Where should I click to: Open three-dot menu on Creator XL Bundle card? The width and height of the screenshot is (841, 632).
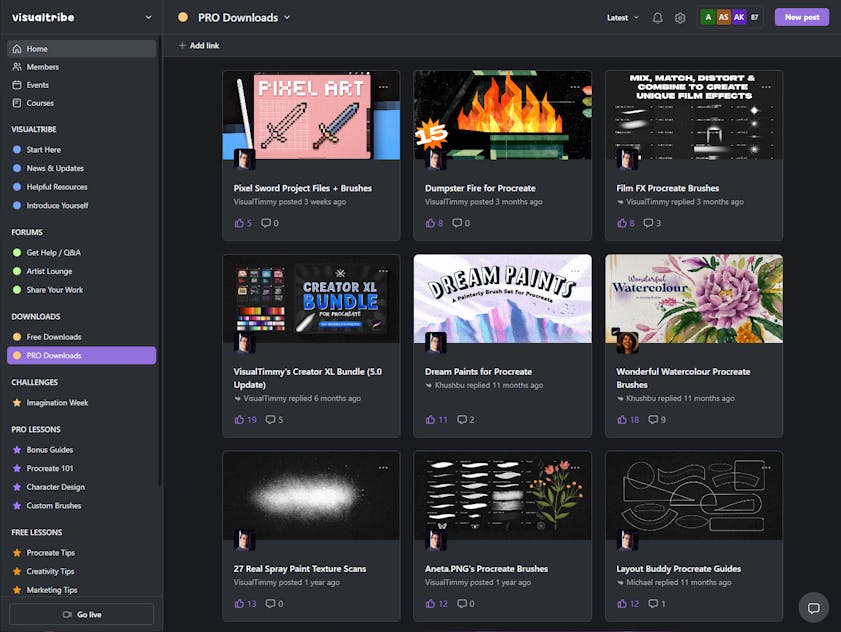click(383, 271)
